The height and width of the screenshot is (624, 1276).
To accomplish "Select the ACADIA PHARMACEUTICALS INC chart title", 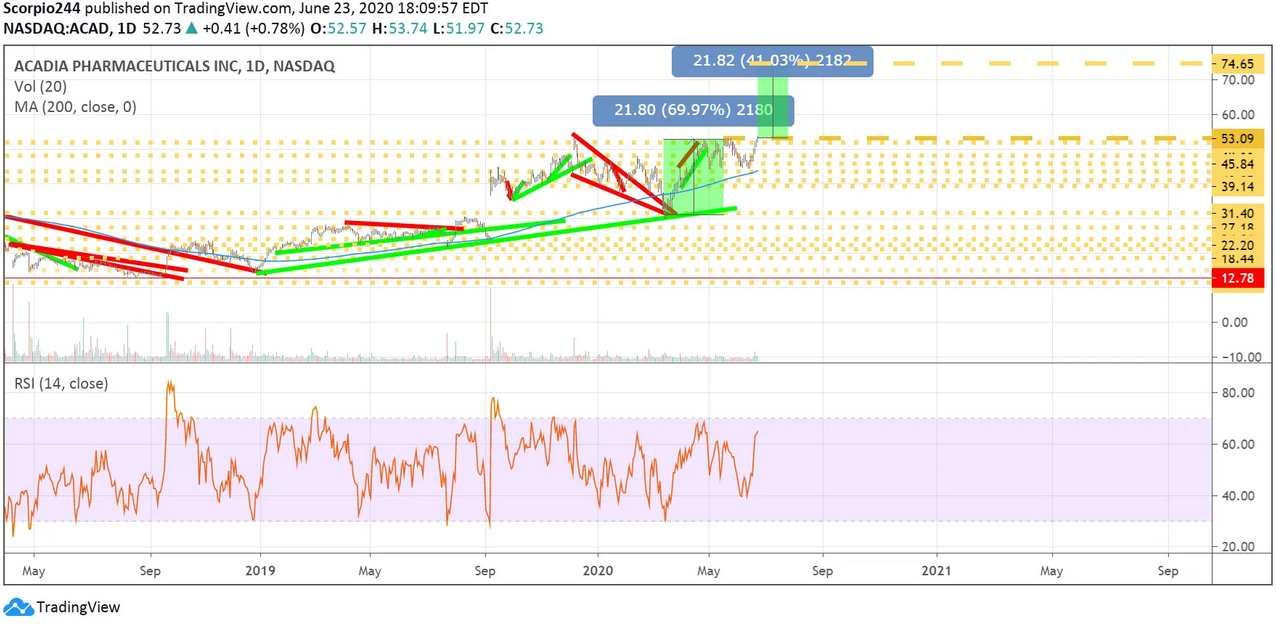I will pyautogui.click(x=174, y=66).
